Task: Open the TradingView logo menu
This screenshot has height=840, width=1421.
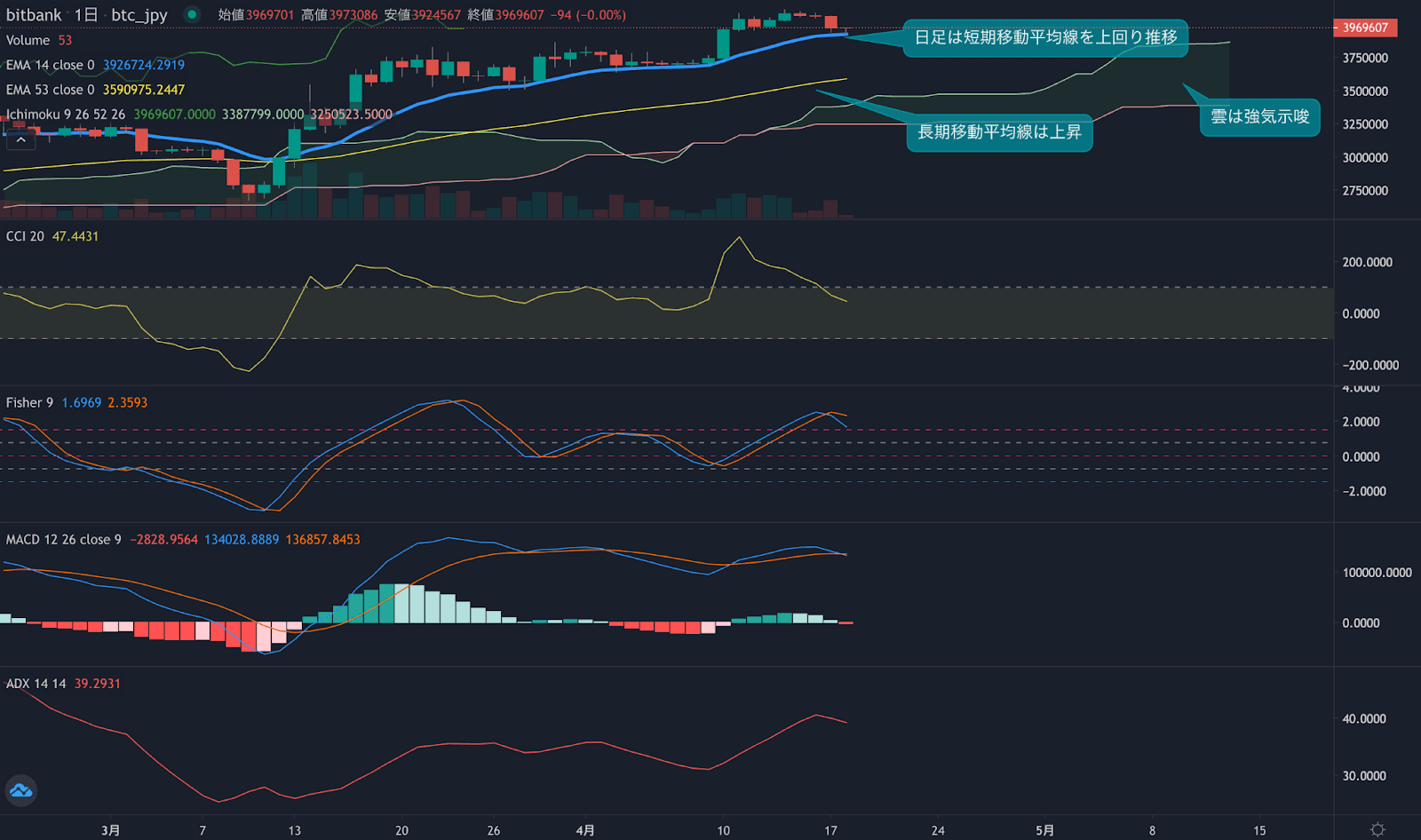Action: (x=20, y=790)
